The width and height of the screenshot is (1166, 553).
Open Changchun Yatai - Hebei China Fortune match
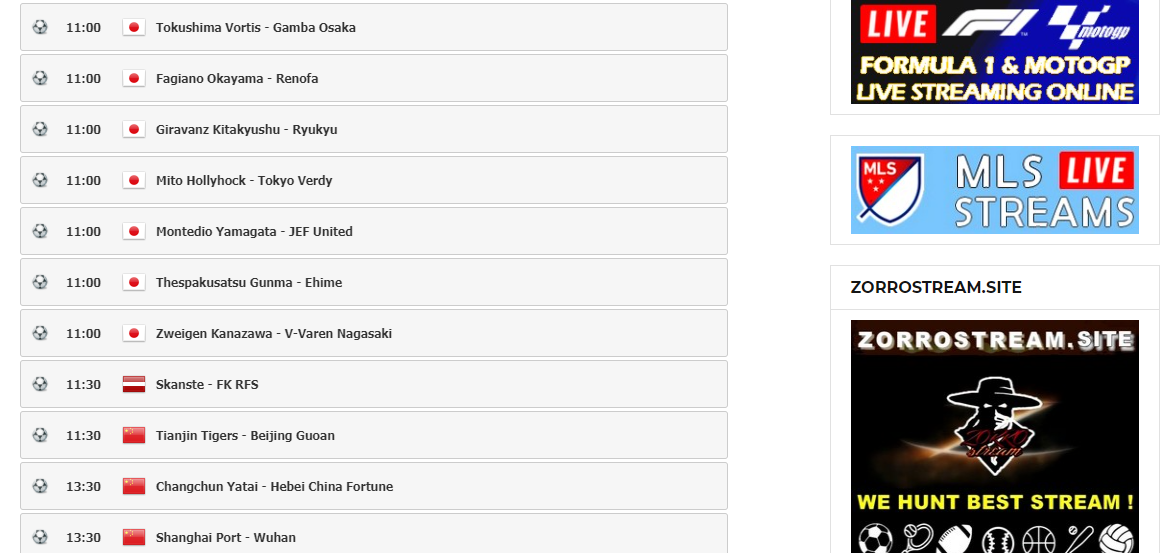pyautogui.click(x=373, y=486)
